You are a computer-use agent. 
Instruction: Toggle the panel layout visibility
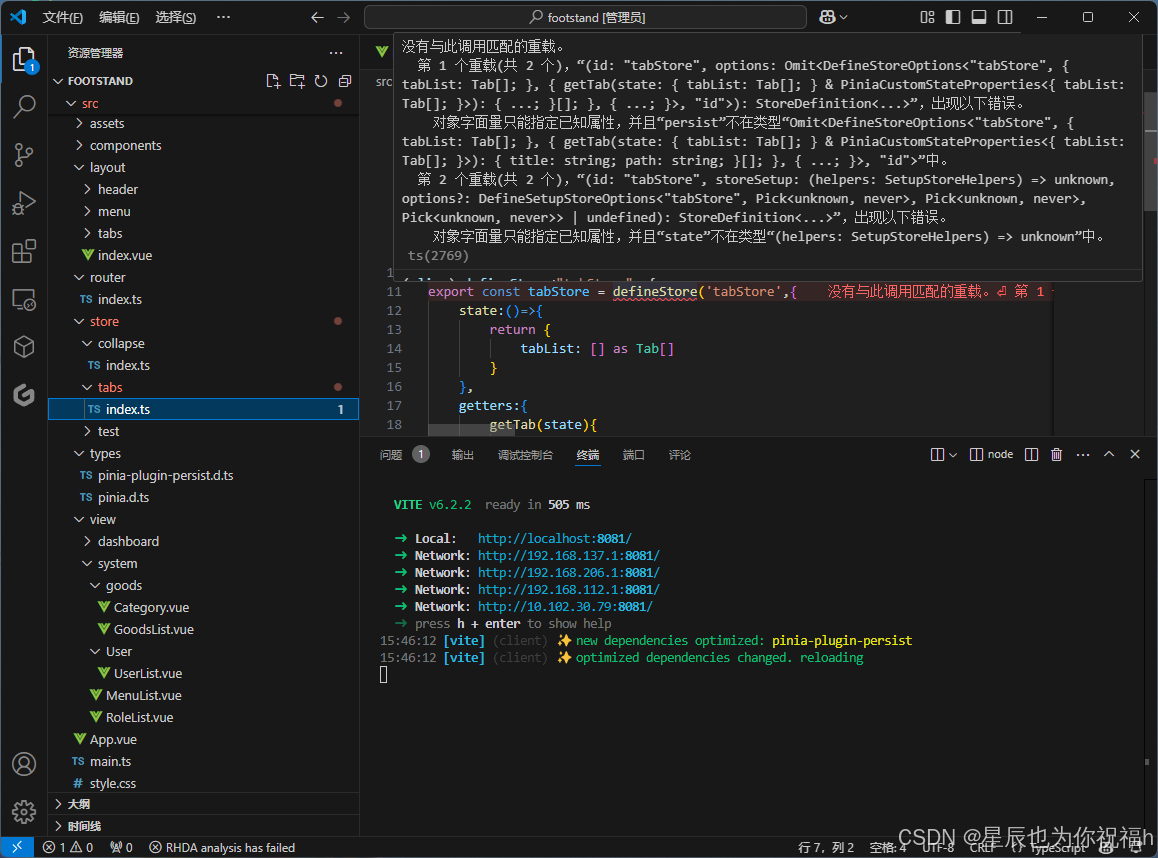click(x=978, y=17)
